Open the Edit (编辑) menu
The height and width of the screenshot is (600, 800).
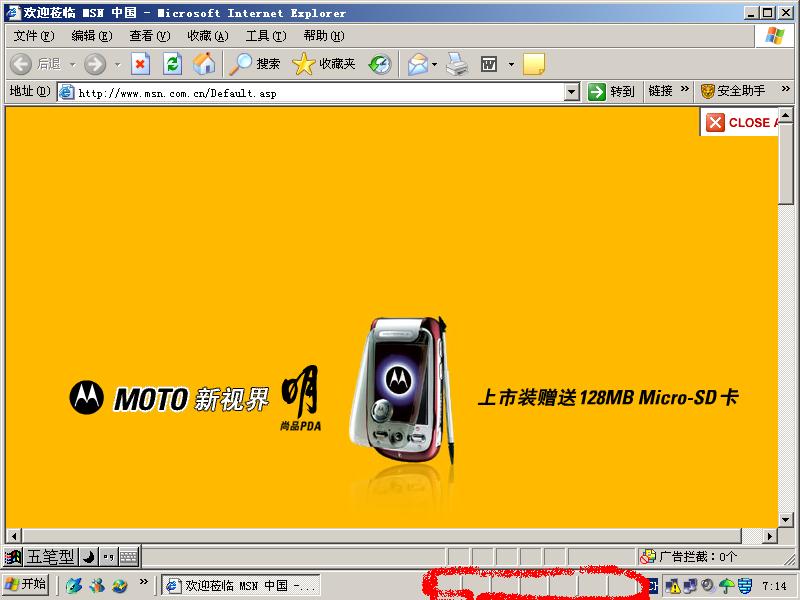[x=91, y=36]
